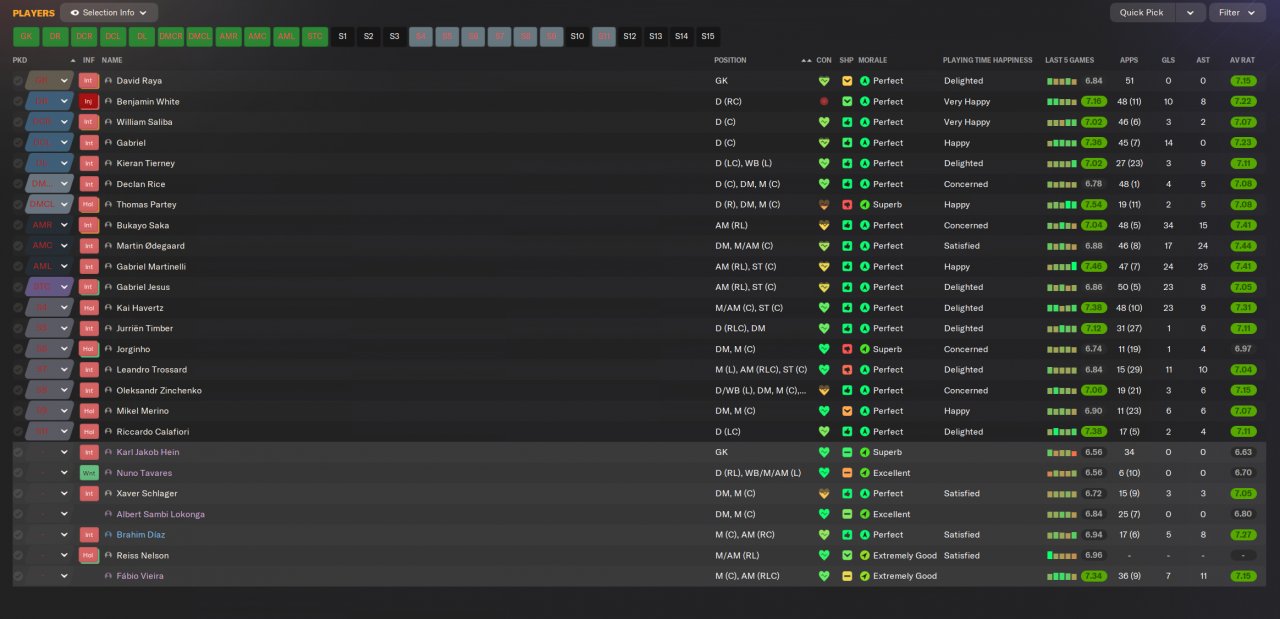Image resolution: width=1280 pixels, height=619 pixels.
Task: Click the condition heart icon for David Raya
Action: pyautogui.click(x=824, y=81)
